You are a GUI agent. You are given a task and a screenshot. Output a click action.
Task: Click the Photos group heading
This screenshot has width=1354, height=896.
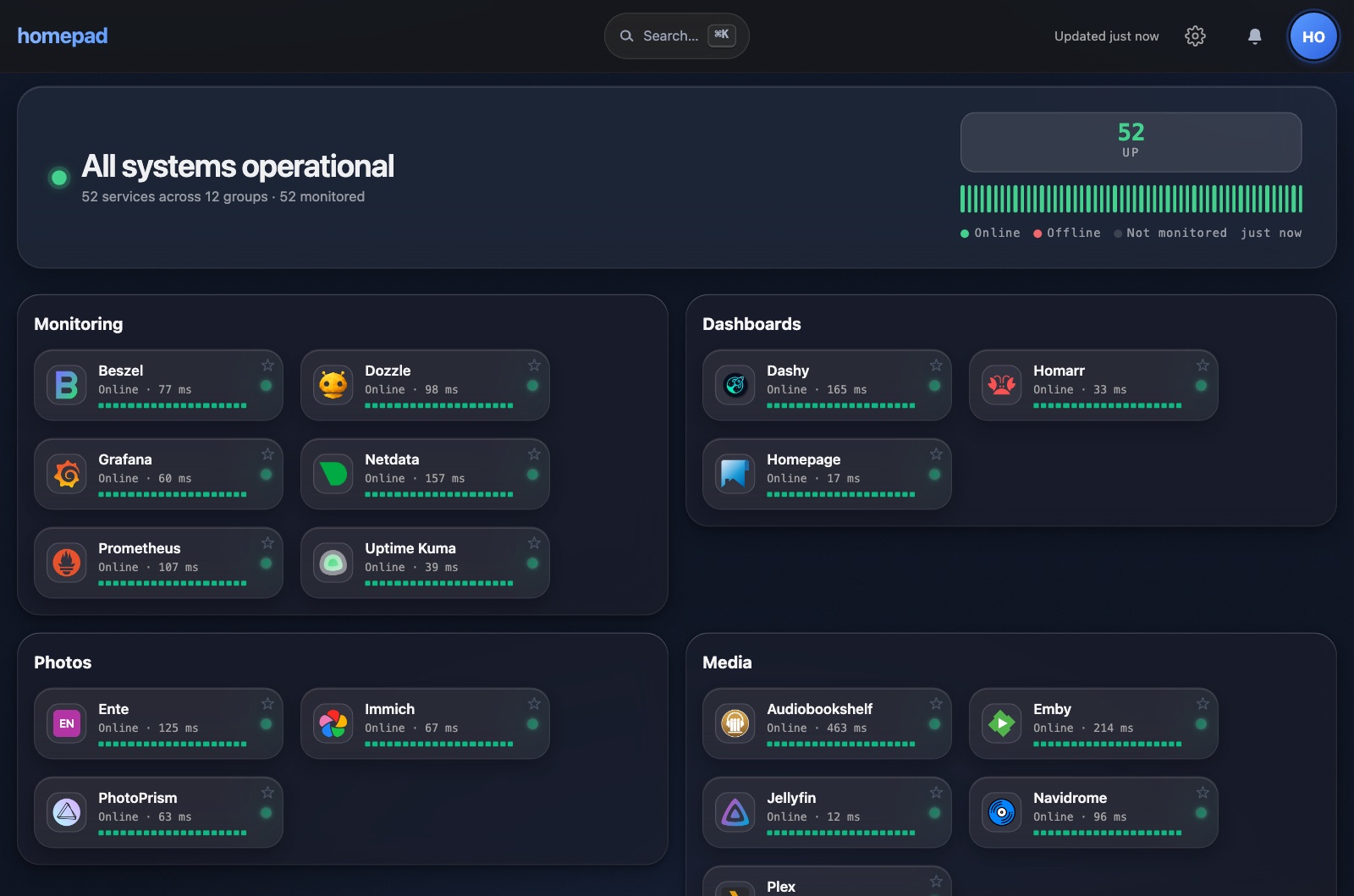click(63, 662)
